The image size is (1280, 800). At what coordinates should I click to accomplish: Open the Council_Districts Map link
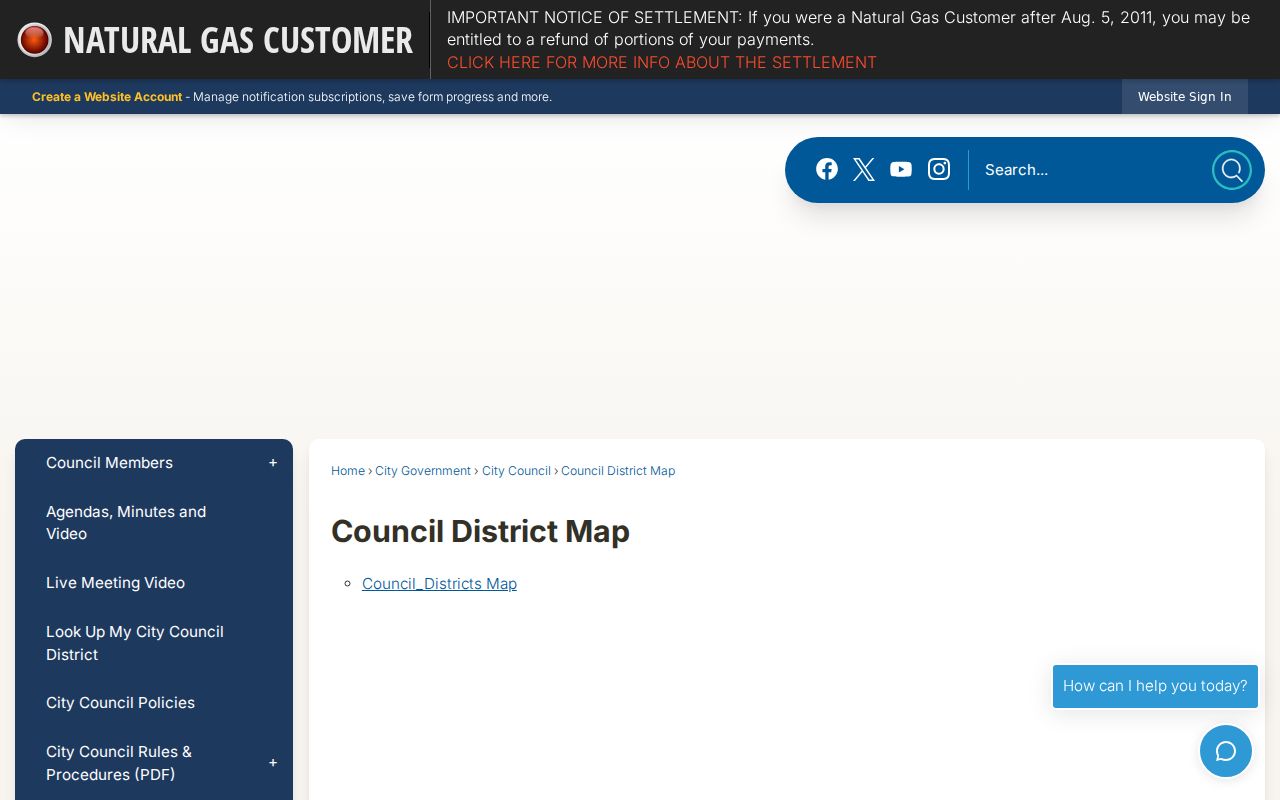[x=439, y=584]
